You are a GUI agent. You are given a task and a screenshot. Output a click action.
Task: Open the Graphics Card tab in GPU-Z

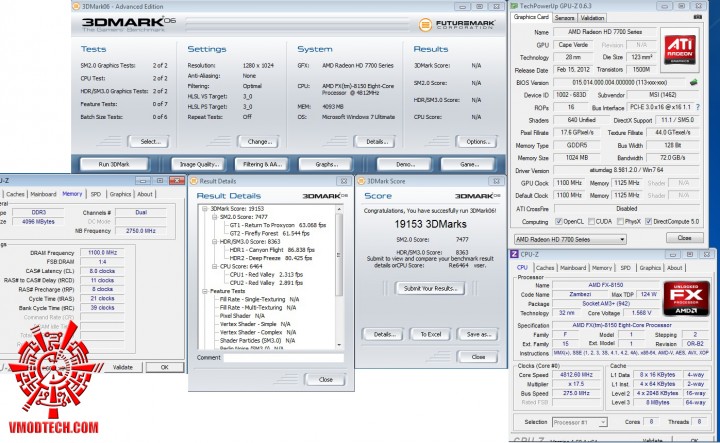[531, 17]
